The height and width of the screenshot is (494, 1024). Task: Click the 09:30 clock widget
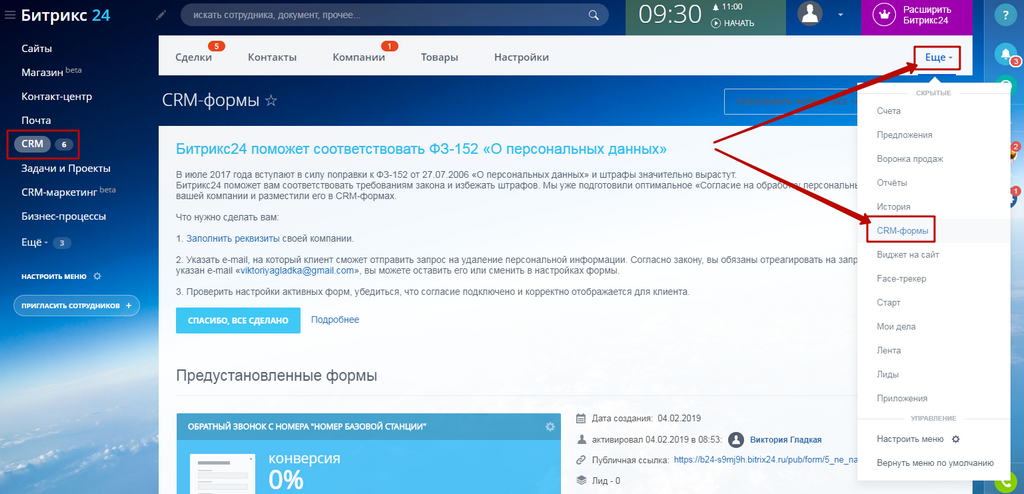pyautogui.click(x=670, y=15)
